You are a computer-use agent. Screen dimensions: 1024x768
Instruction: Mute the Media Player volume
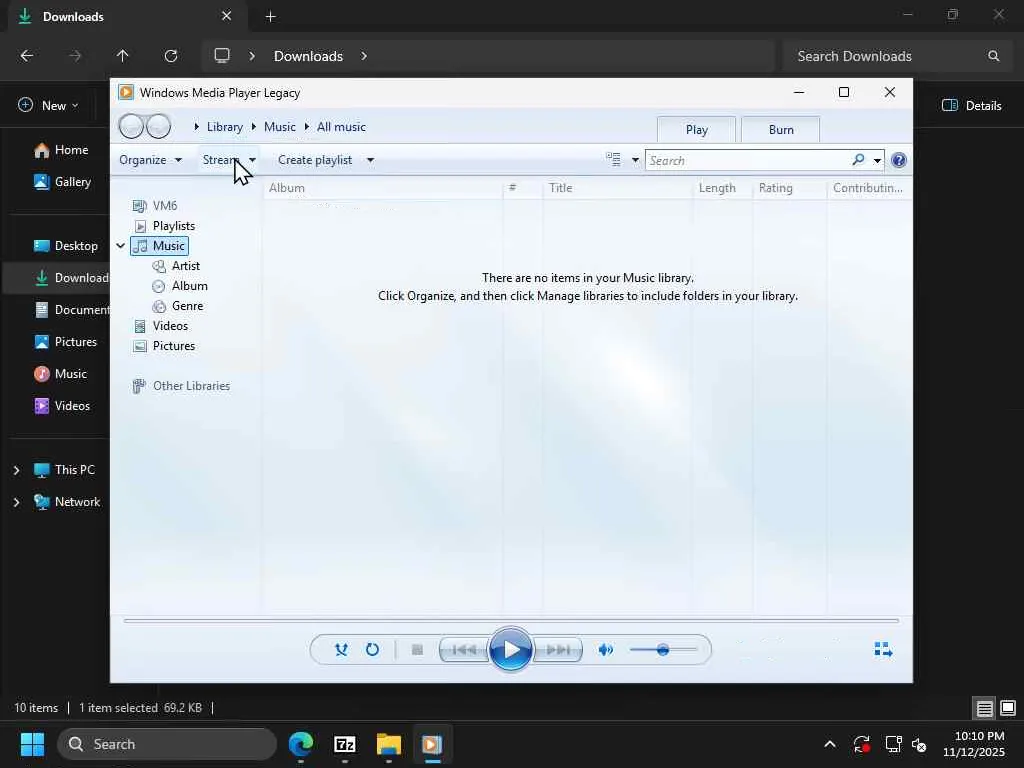pos(605,650)
